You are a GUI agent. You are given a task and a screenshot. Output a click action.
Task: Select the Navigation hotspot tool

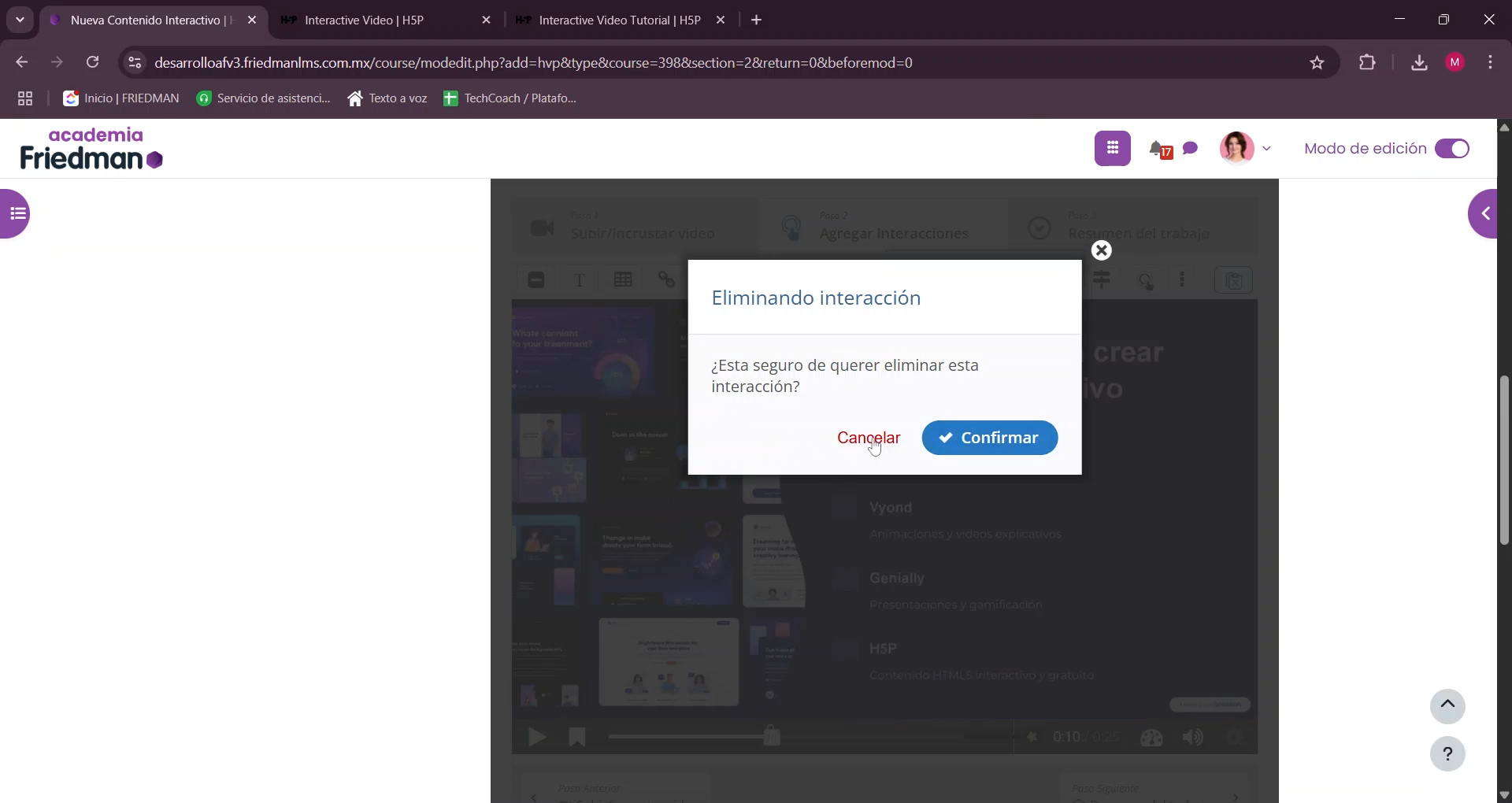[x=1147, y=281]
